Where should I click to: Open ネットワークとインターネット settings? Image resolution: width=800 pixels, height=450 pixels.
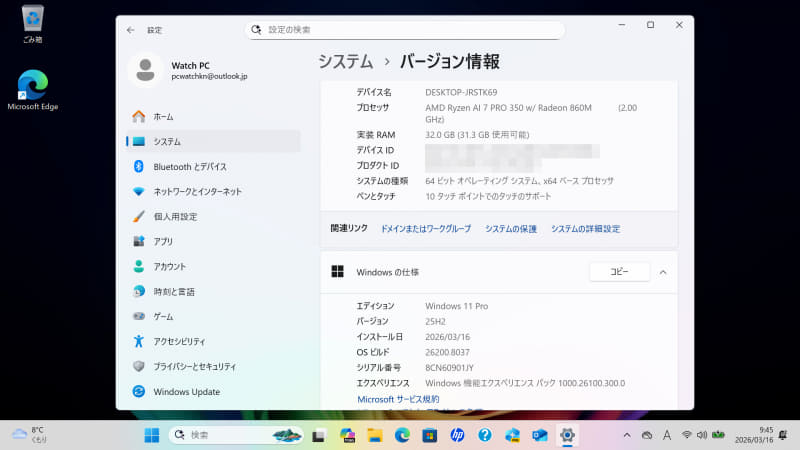pos(213,192)
